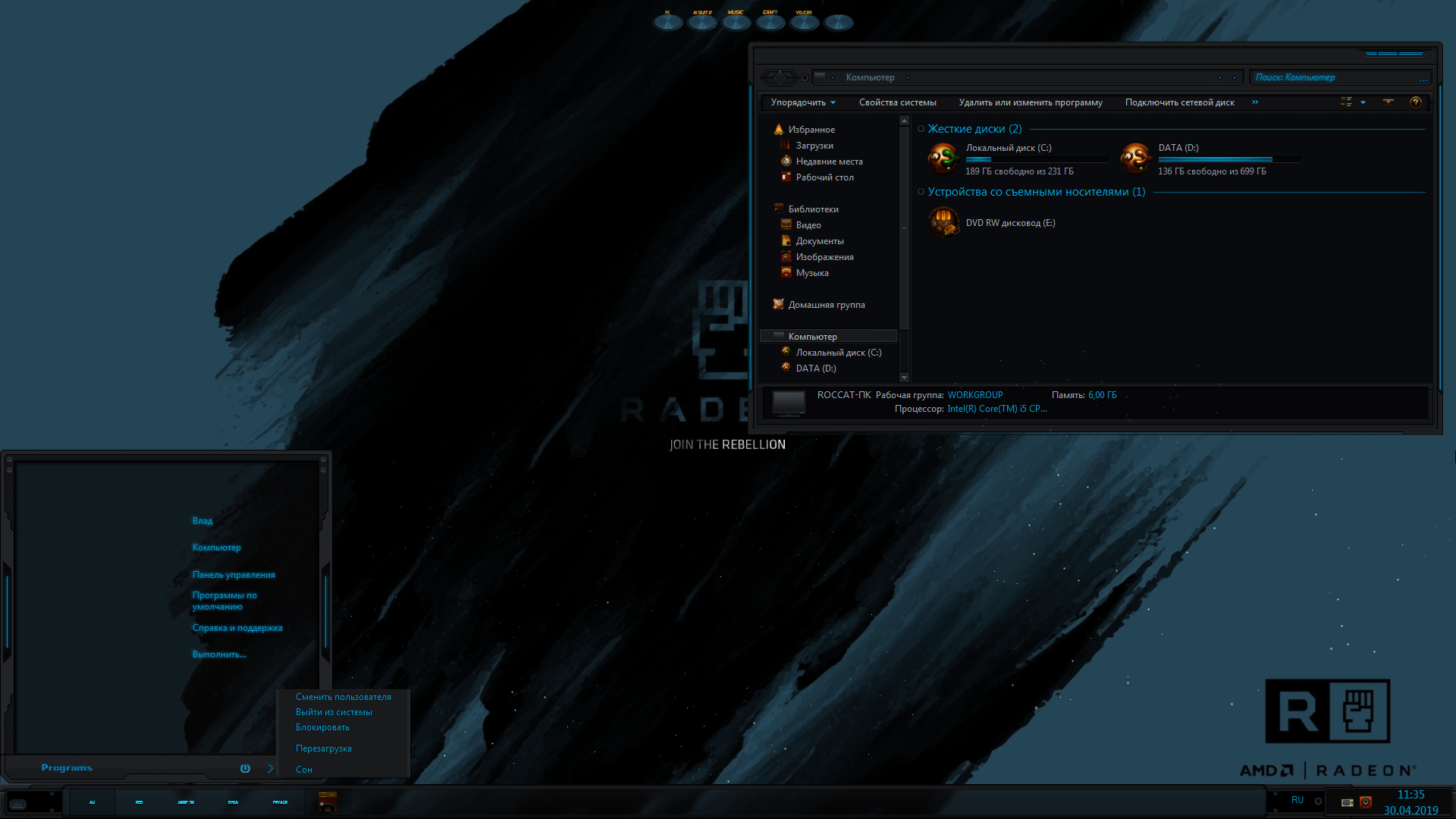Screen dimensions: 1456x819
Task: Collapse the removable storage devices group
Action: click(x=1036, y=192)
